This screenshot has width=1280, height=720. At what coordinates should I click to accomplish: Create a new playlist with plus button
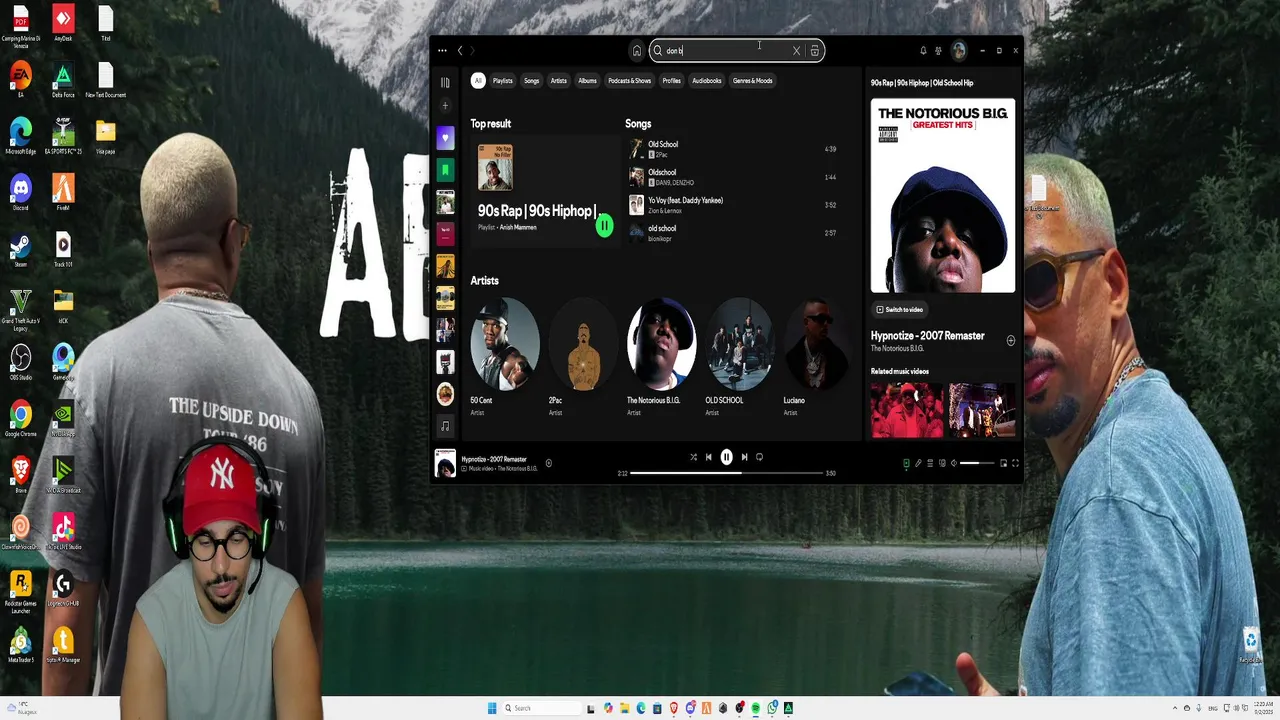pyautogui.click(x=445, y=106)
